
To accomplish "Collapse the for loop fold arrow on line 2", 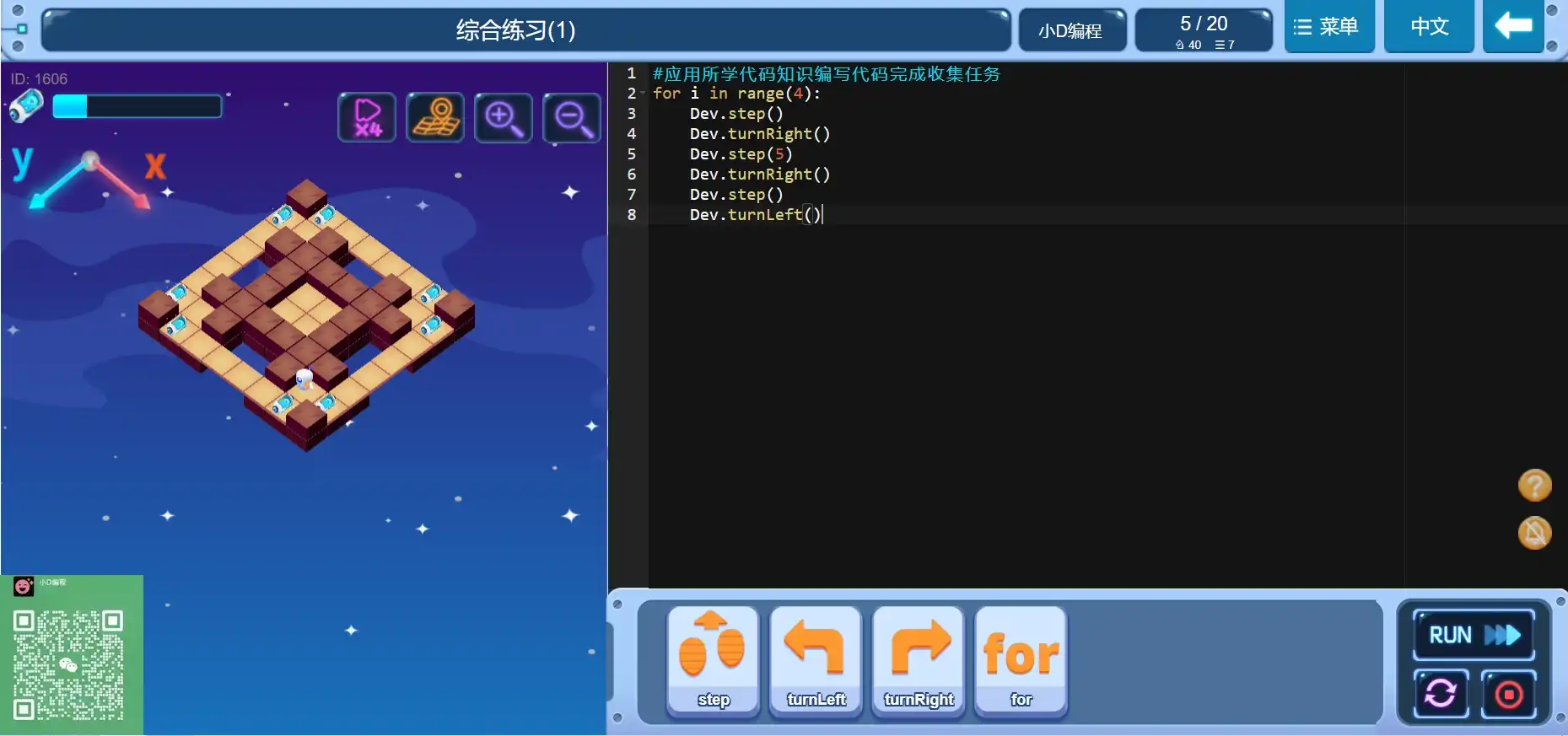I will (643, 94).
